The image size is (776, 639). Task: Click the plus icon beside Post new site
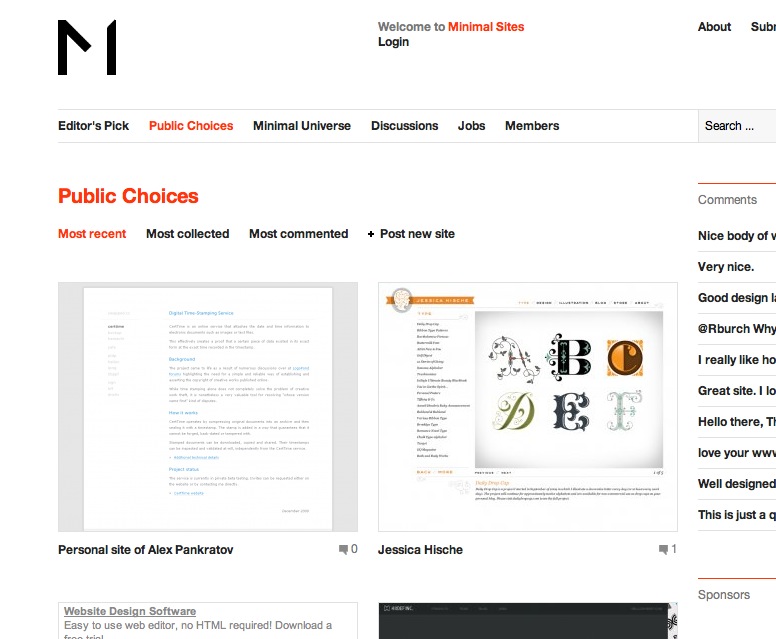point(371,234)
